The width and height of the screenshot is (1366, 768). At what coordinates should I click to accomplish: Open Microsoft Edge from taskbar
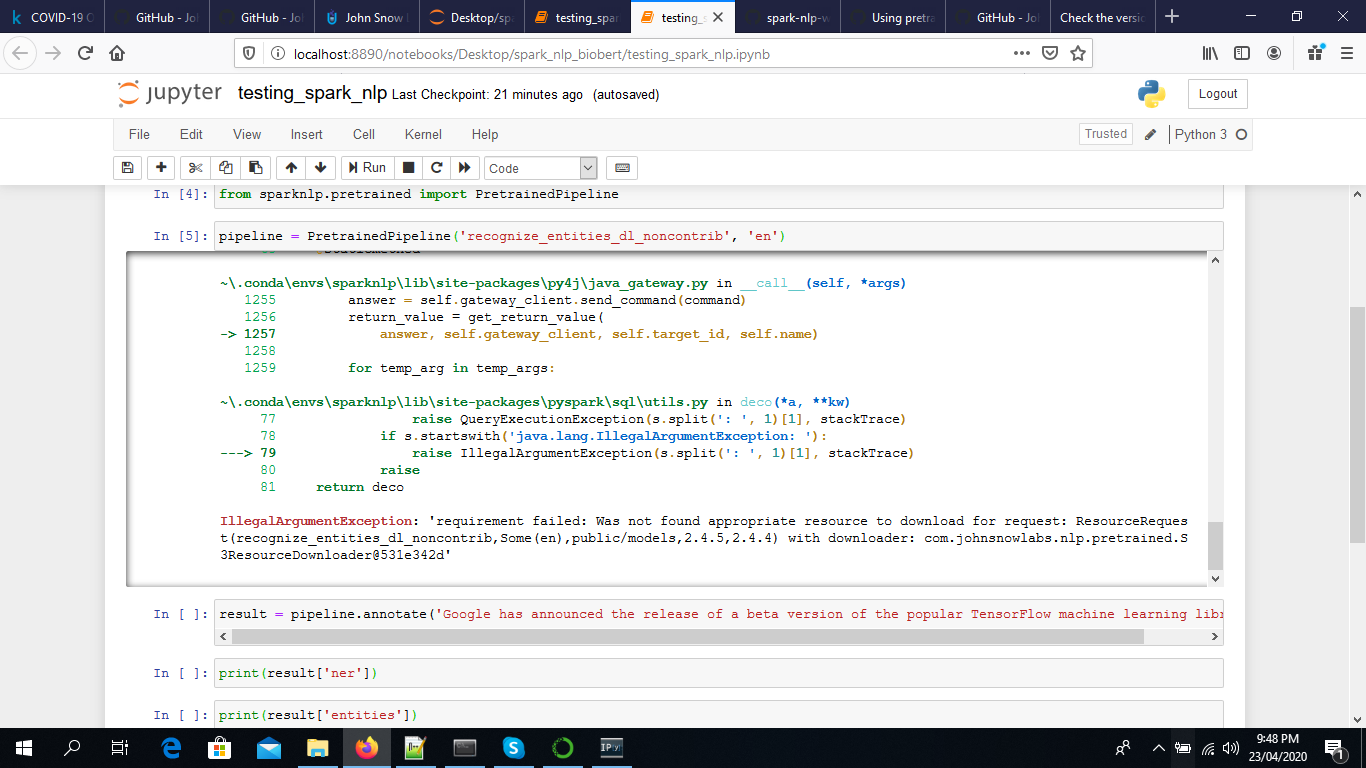[171, 747]
